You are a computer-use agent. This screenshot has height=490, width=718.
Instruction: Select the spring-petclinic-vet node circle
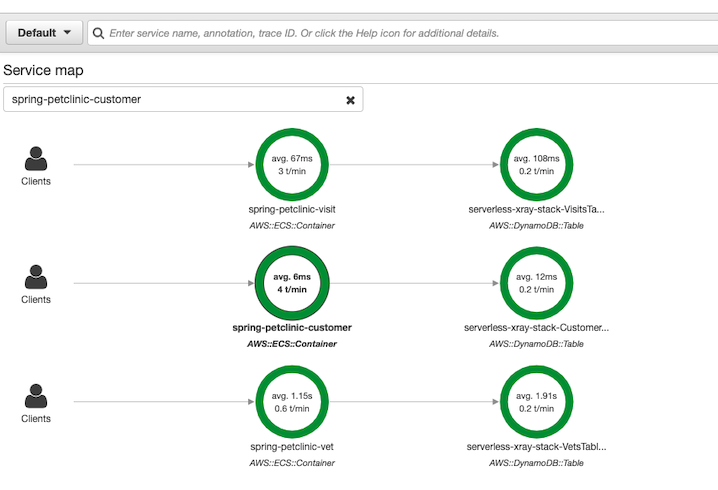pos(292,402)
